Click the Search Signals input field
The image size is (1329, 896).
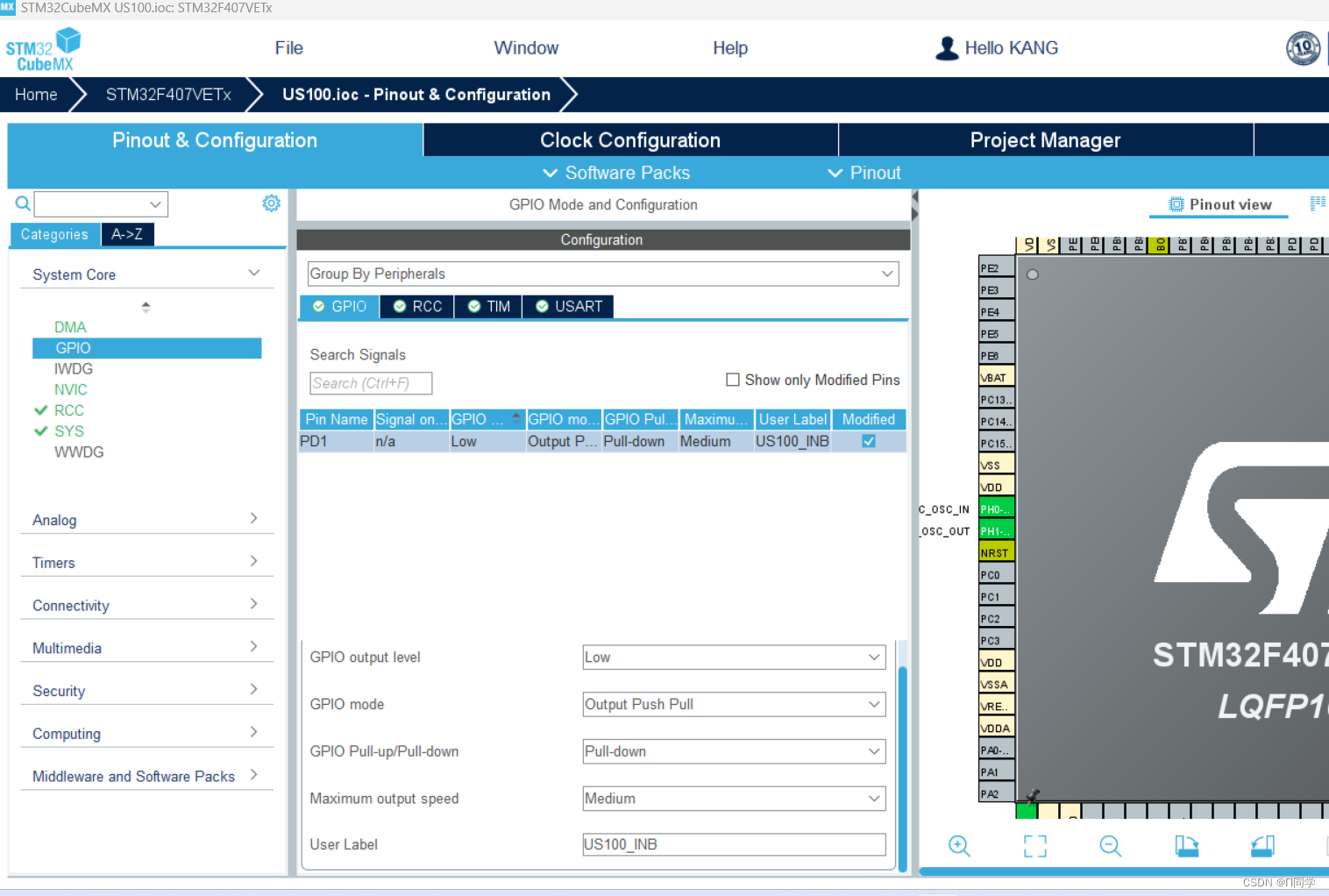(x=371, y=383)
